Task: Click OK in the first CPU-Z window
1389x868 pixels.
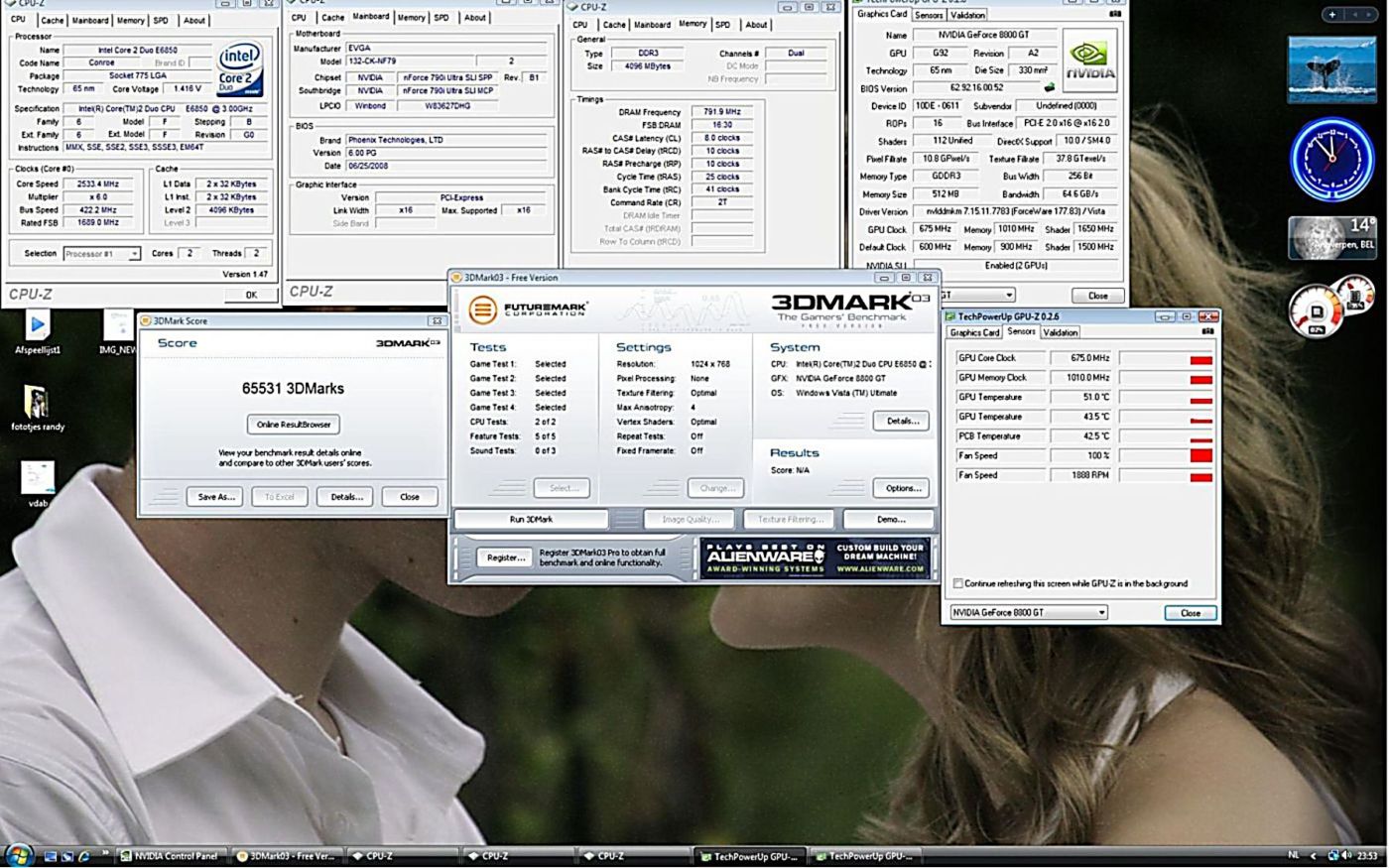Action: 251,295
